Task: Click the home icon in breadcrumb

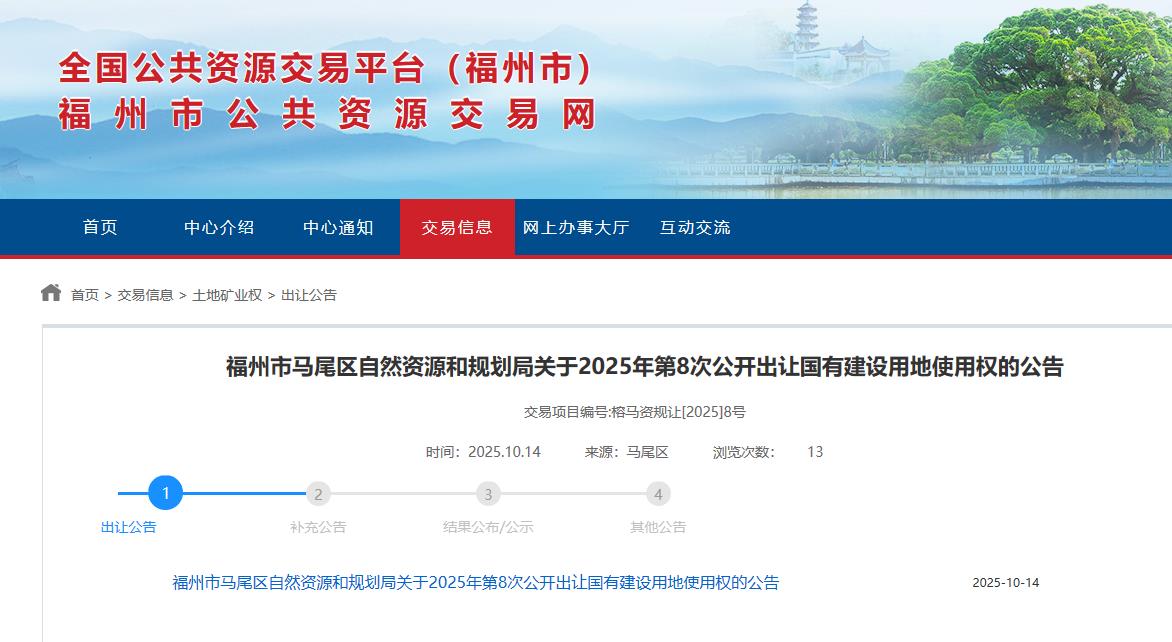Action: pyautogui.click(x=51, y=293)
